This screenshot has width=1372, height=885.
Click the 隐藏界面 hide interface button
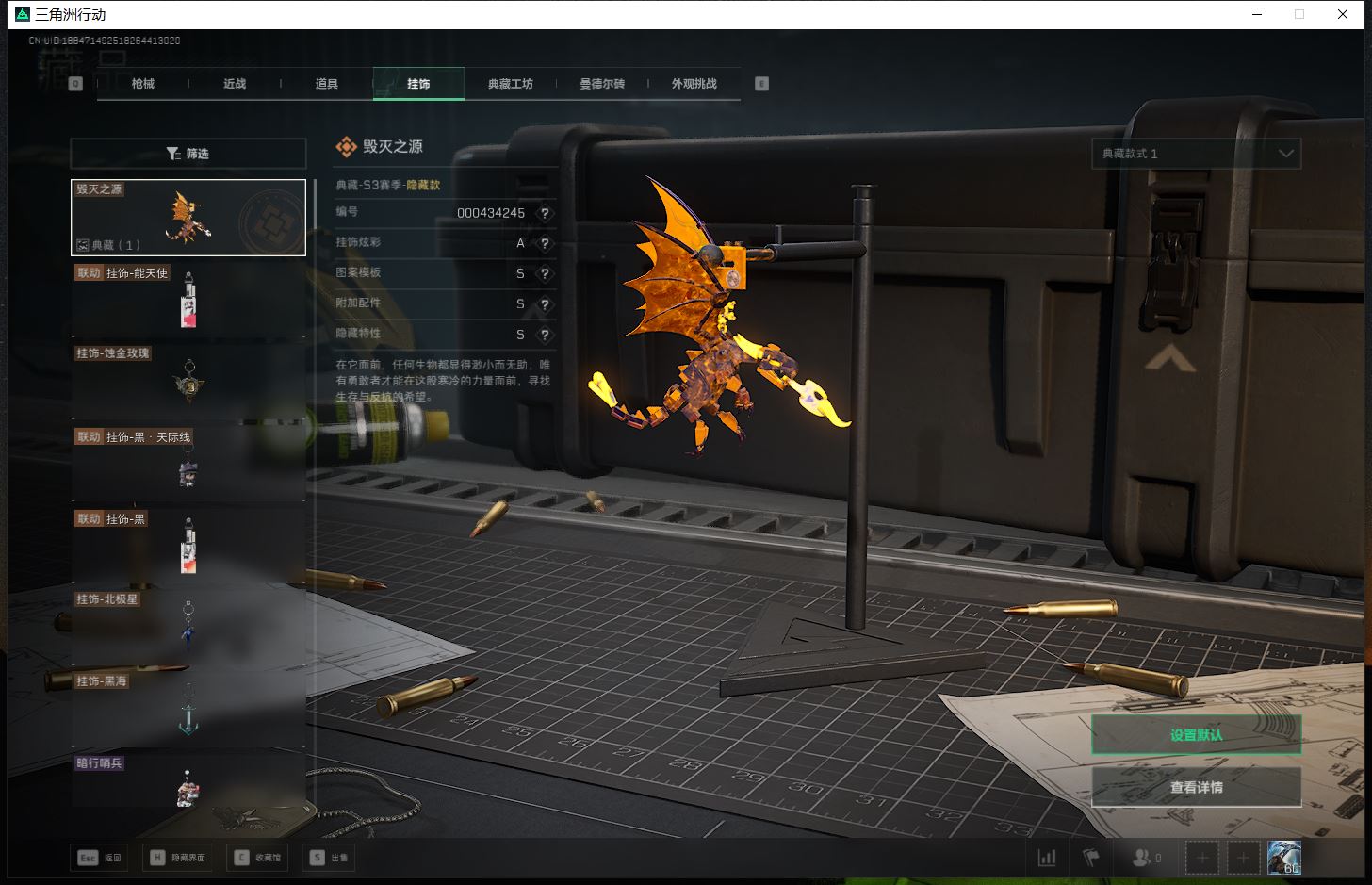tap(179, 858)
